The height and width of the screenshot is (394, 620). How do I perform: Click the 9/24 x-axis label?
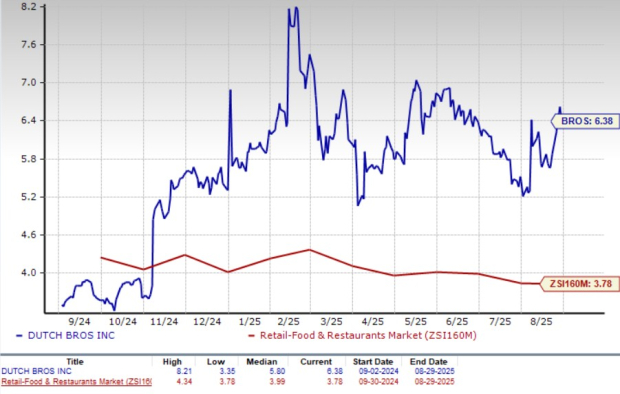tap(80, 321)
